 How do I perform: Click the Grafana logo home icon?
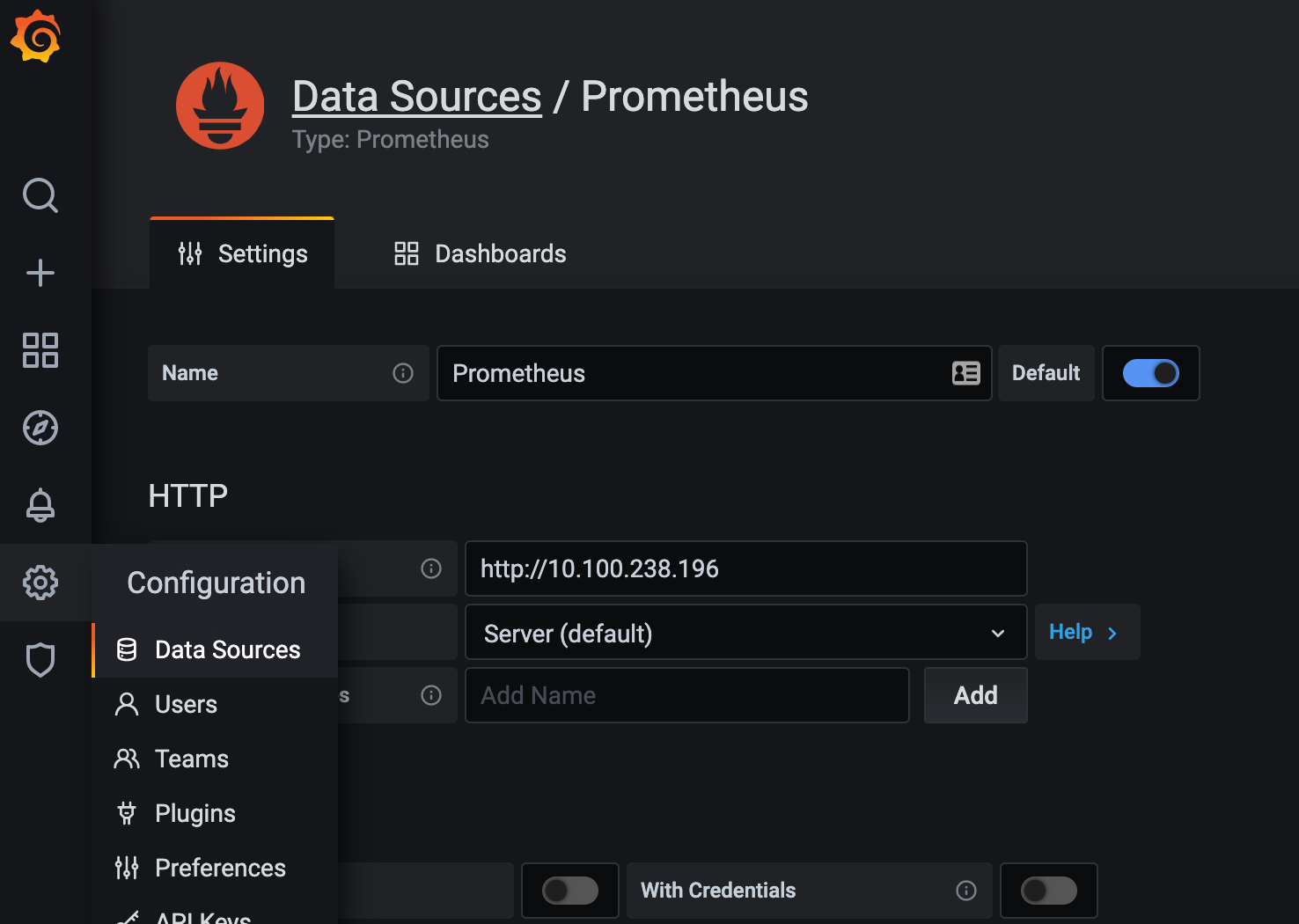pos(35,37)
